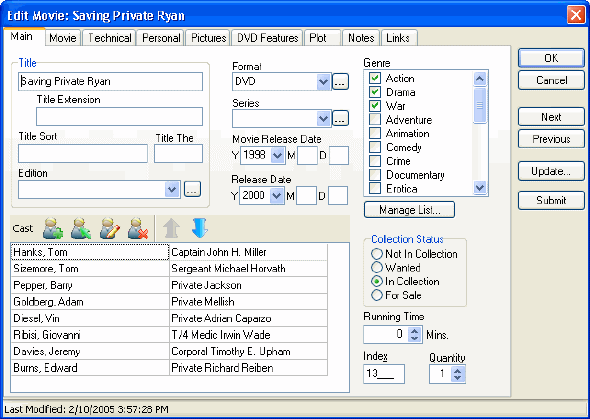Screen dimensions: 590x419
Task: Select cast row Diesel, Vin
Action: 90,319
